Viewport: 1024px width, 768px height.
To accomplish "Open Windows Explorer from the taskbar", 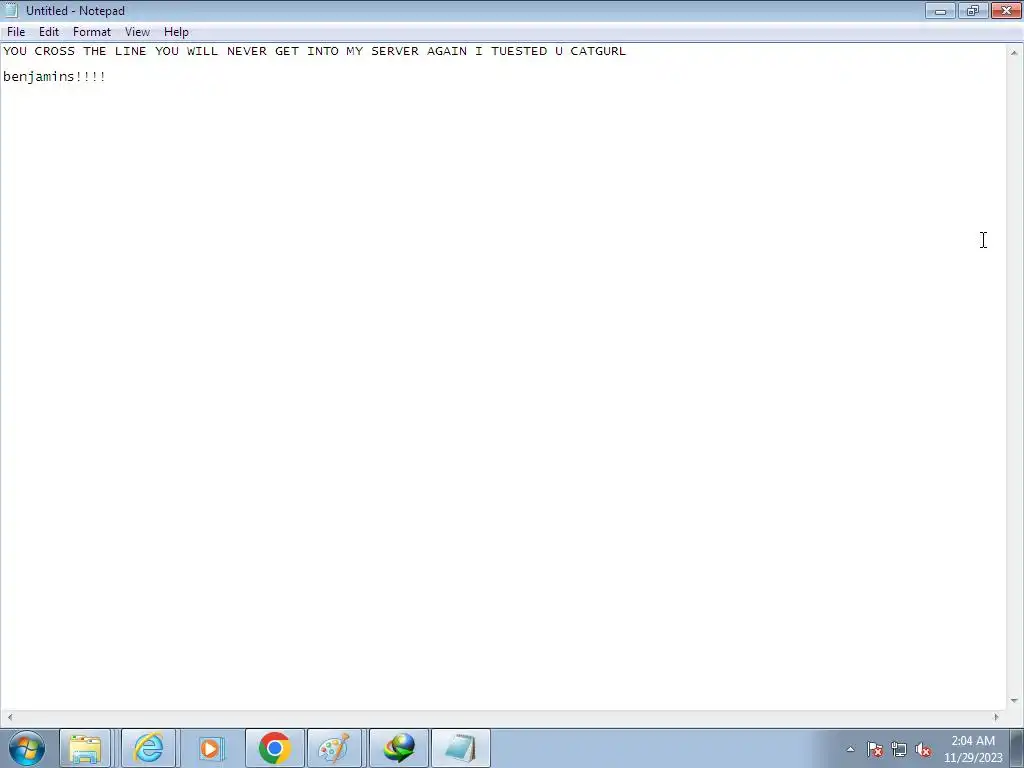I will click(85, 748).
